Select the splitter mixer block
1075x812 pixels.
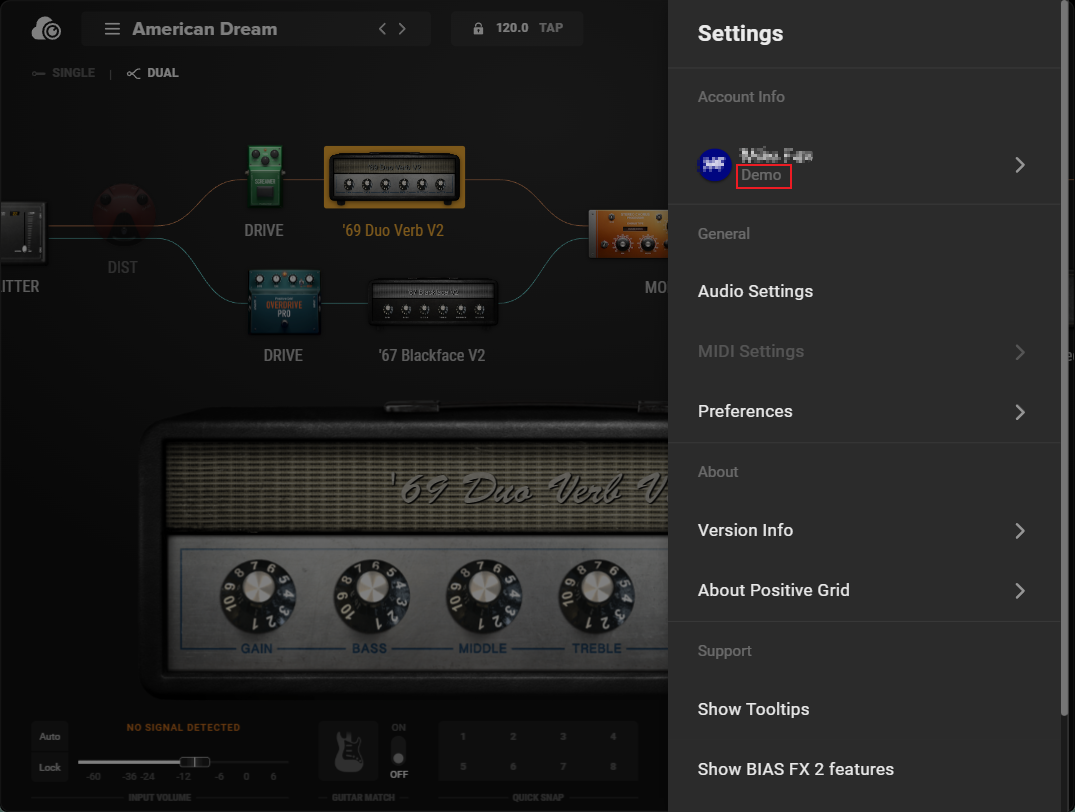(x=23, y=232)
